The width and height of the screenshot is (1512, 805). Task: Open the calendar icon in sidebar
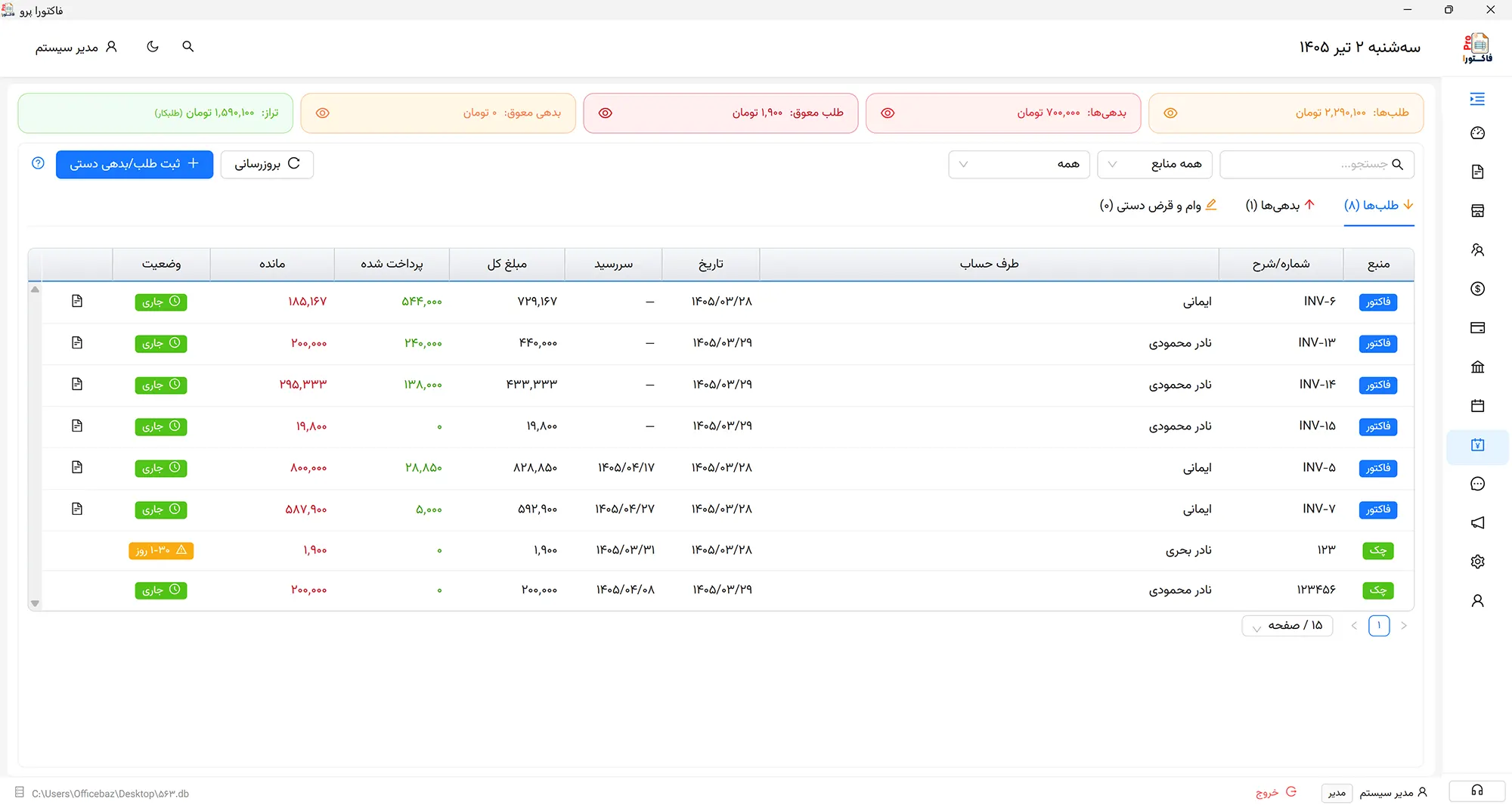pyautogui.click(x=1477, y=406)
